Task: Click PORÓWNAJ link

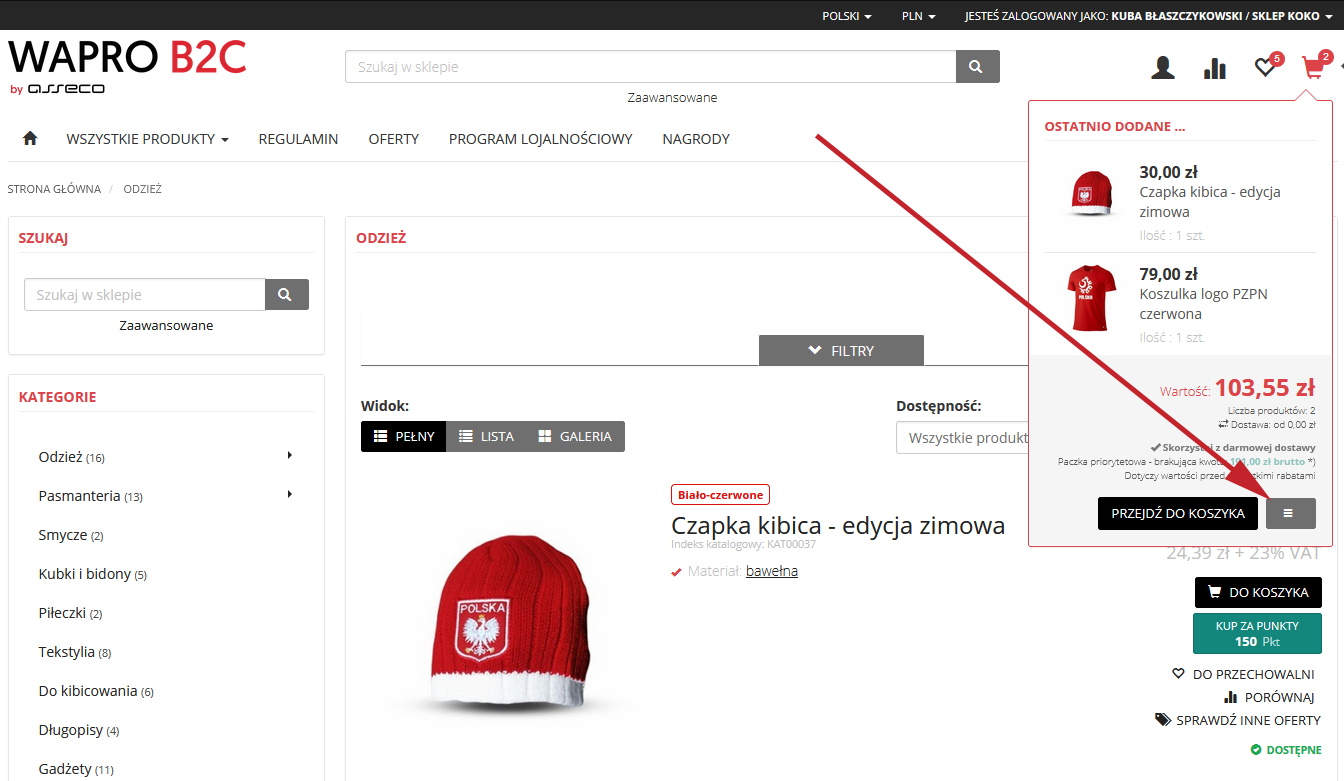Action: pyautogui.click(x=1269, y=697)
